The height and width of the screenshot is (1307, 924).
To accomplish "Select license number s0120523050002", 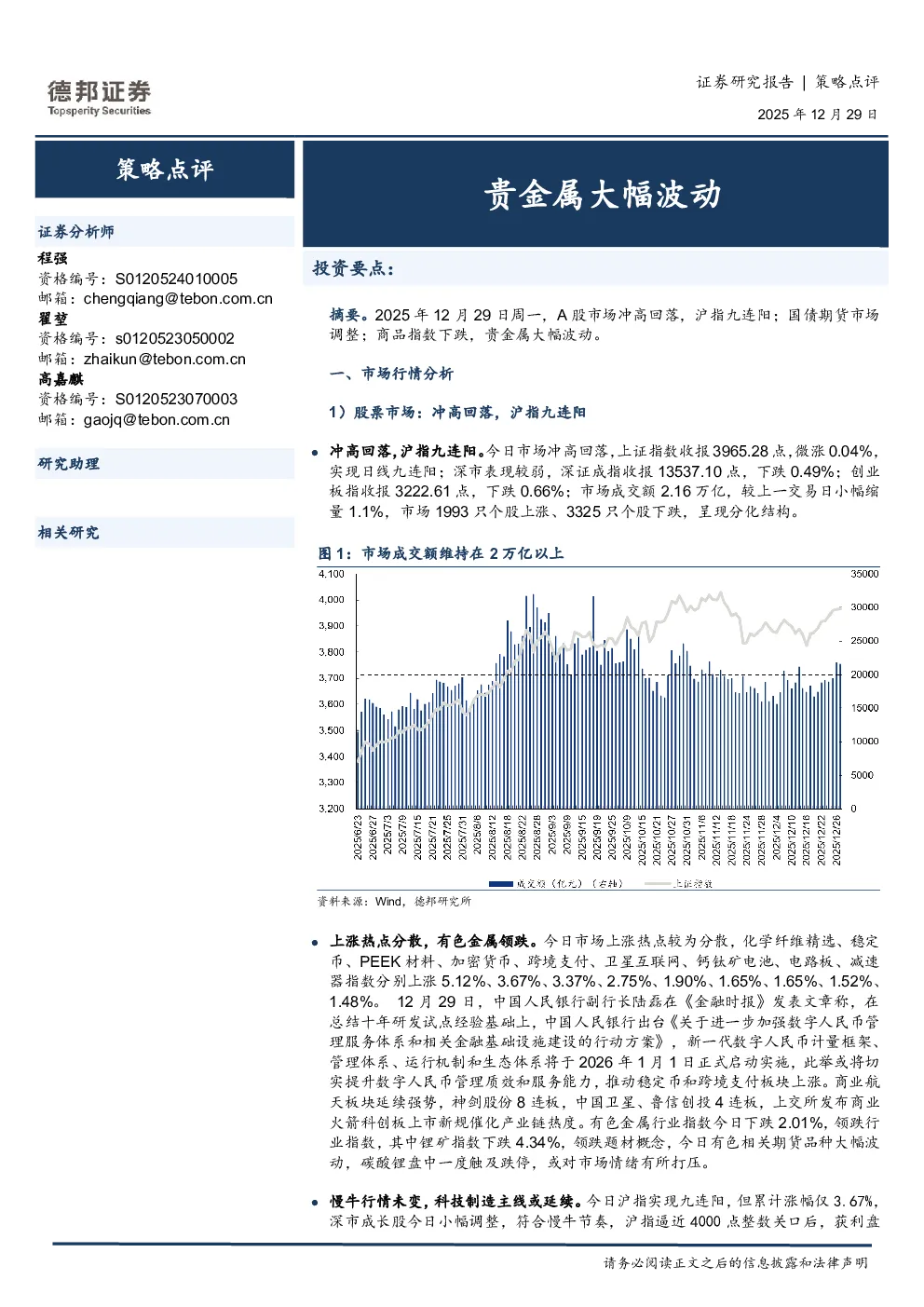I will (x=174, y=339).
